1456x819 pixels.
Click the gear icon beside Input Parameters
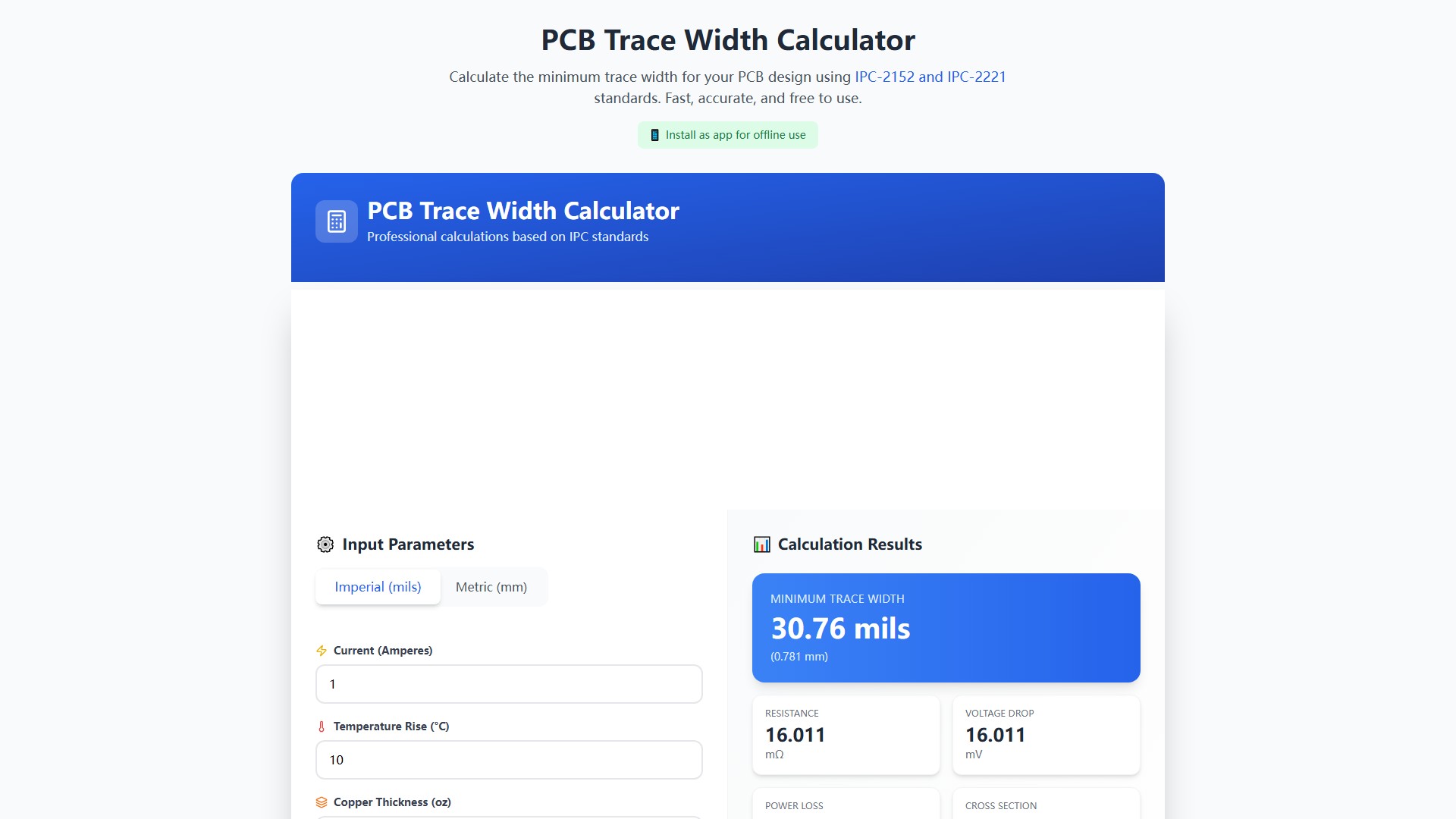tap(325, 544)
